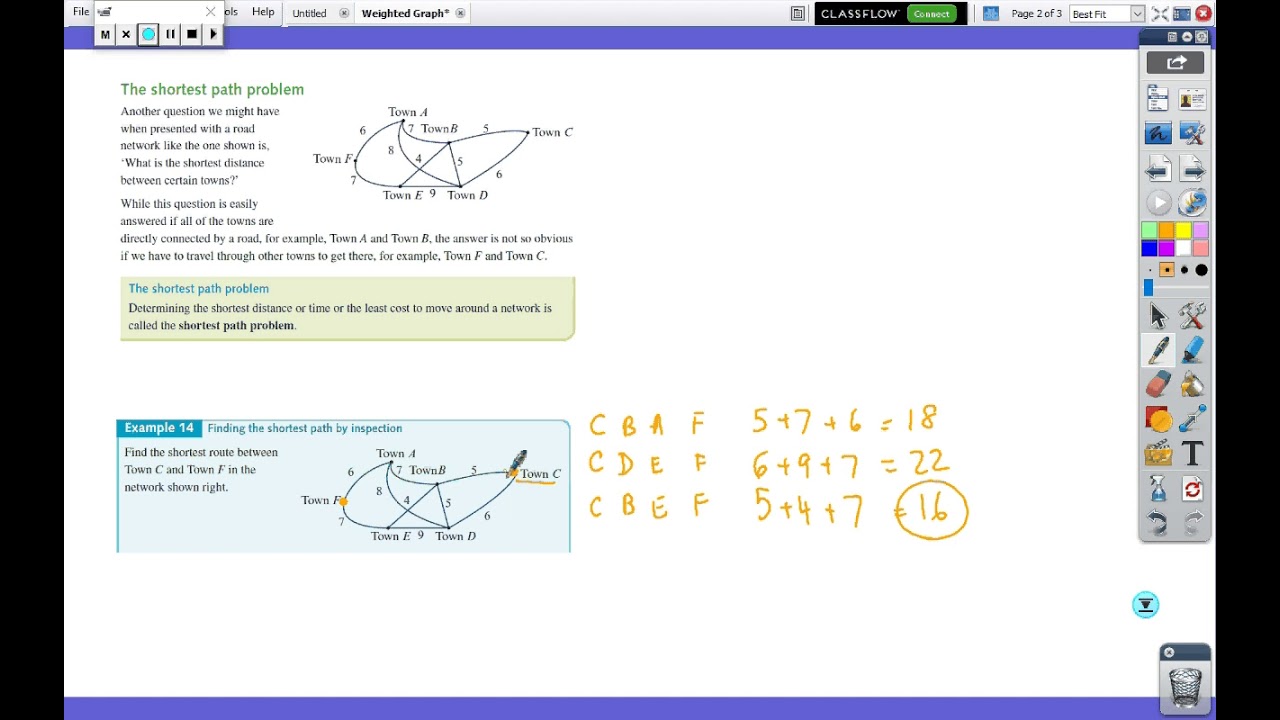1280x720 pixels.
Task: Choose the Select arrow cursor tool
Action: [1158, 316]
